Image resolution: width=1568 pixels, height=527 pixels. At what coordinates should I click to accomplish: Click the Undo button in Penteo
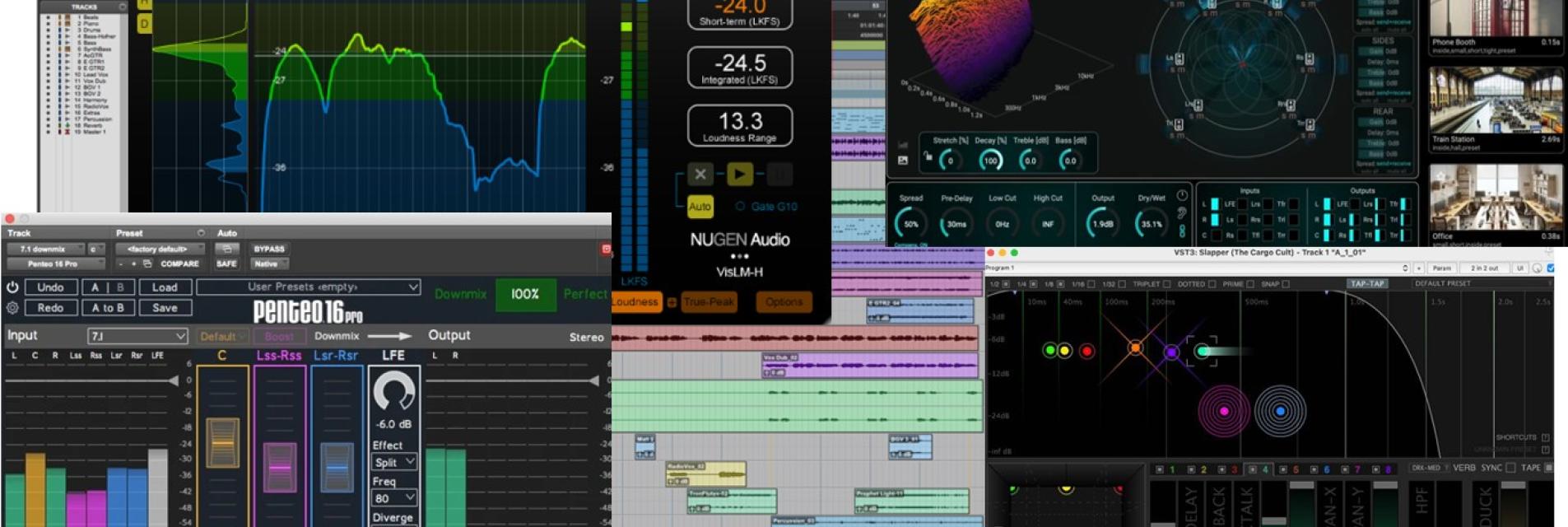click(x=50, y=287)
